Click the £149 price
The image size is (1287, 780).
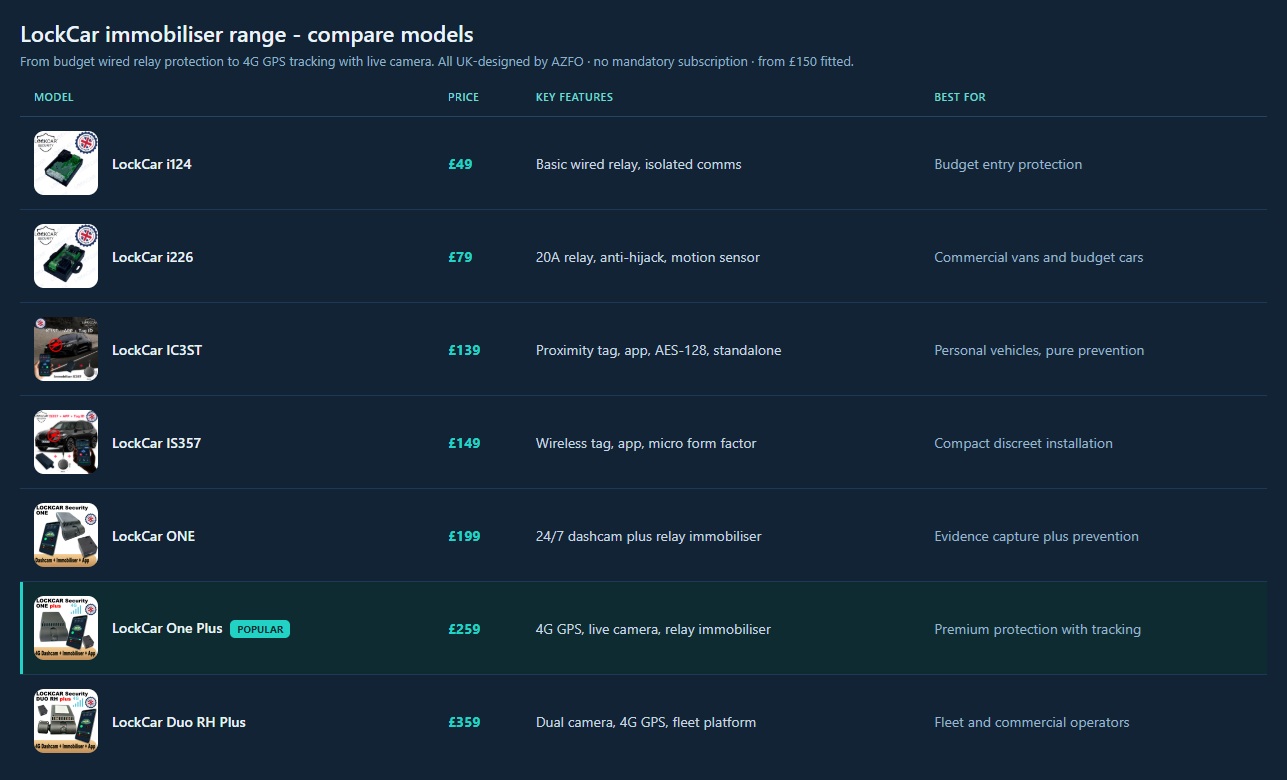pyautogui.click(x=464, y=443)
